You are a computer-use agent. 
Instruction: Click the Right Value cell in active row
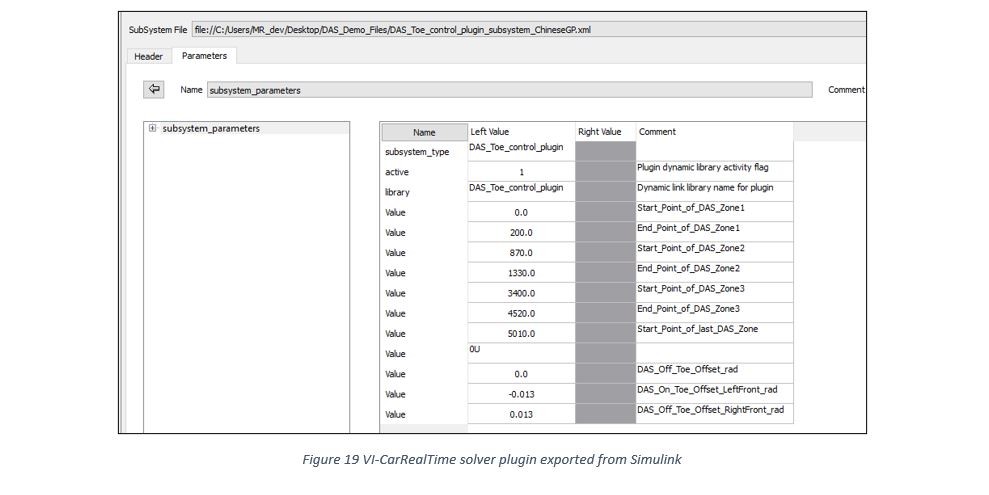tap(605, 172)
